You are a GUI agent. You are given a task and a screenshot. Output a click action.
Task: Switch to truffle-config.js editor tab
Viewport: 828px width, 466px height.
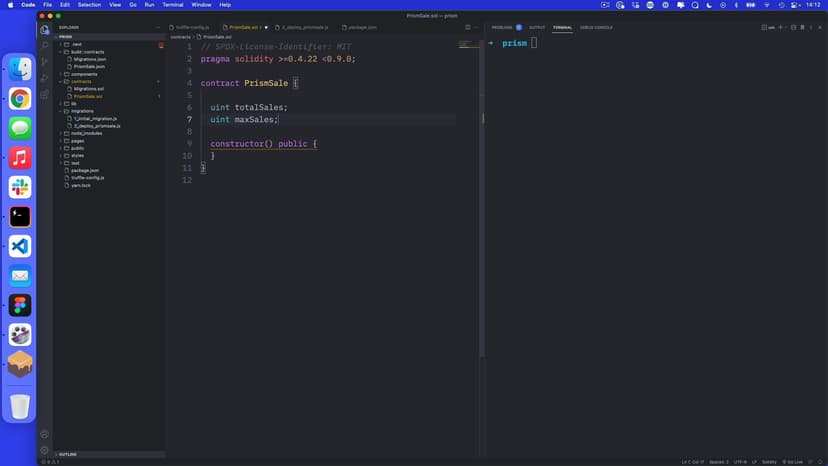[x=192, y=27]
